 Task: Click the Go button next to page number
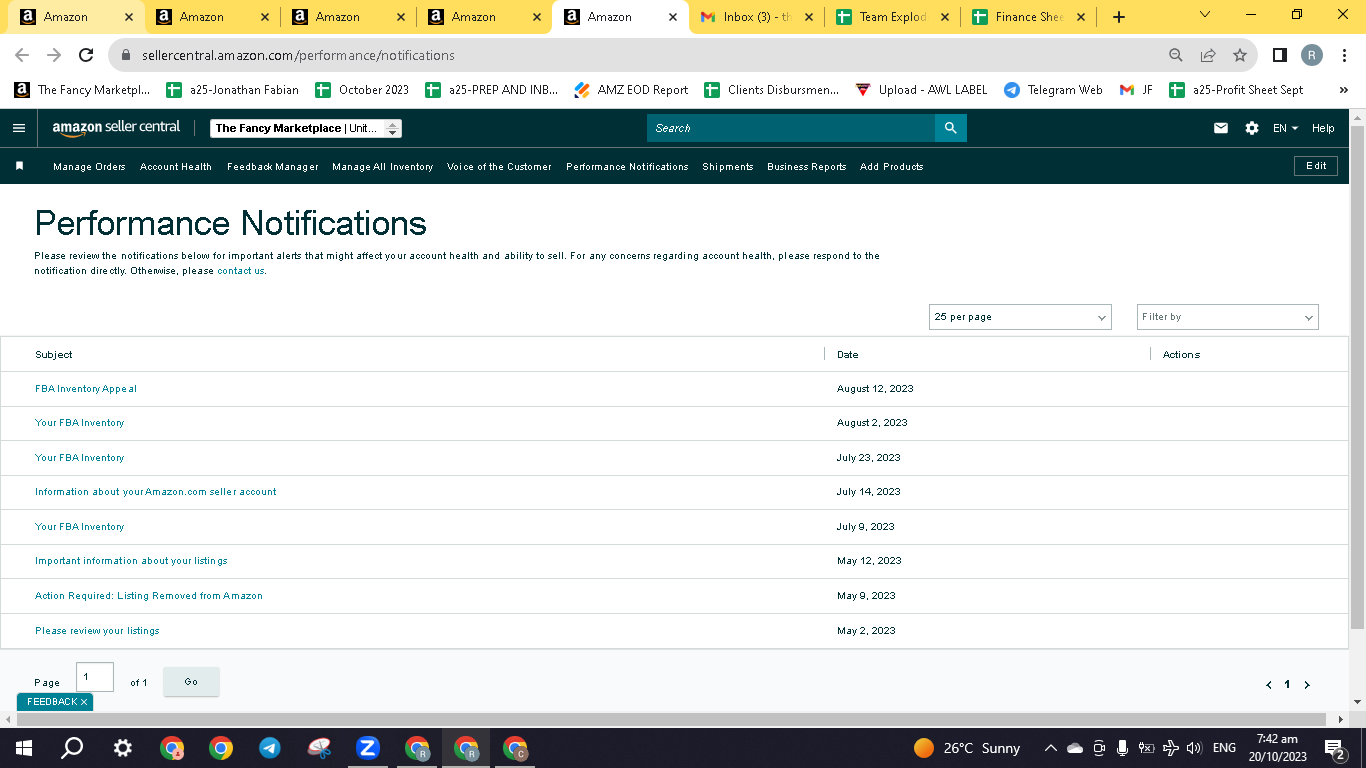(x=191, y=682)
